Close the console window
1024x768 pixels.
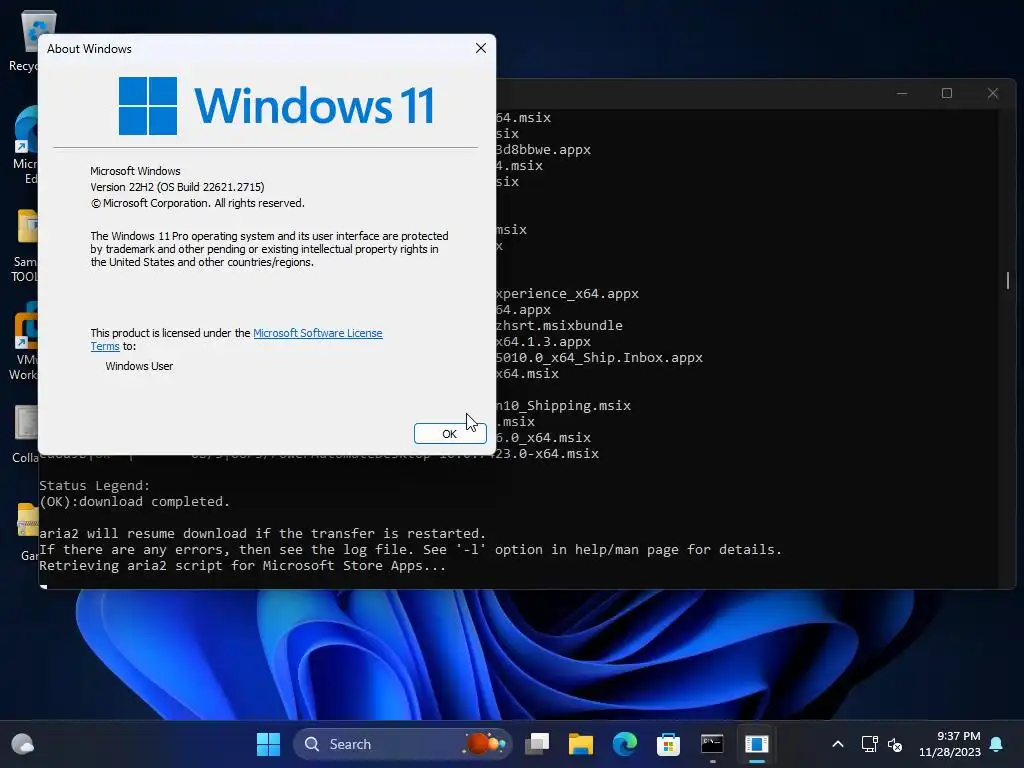click(993, 93)
